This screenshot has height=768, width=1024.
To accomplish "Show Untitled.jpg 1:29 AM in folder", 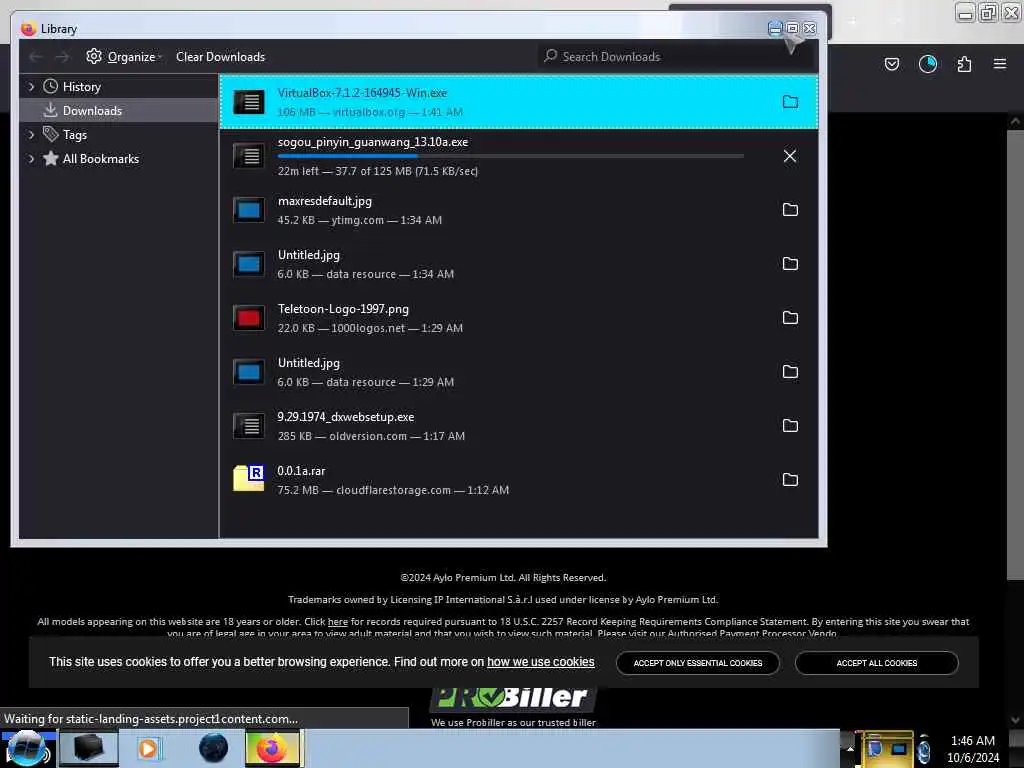I will tap(790, 372).
